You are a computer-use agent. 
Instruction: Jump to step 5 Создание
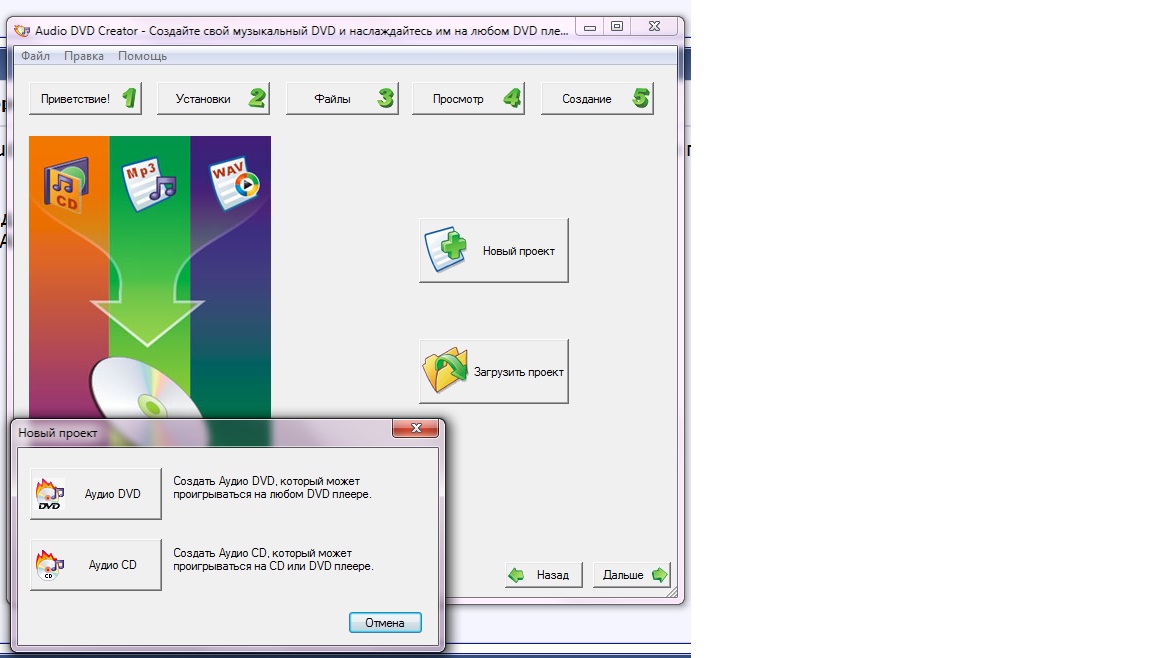(597, 99)
